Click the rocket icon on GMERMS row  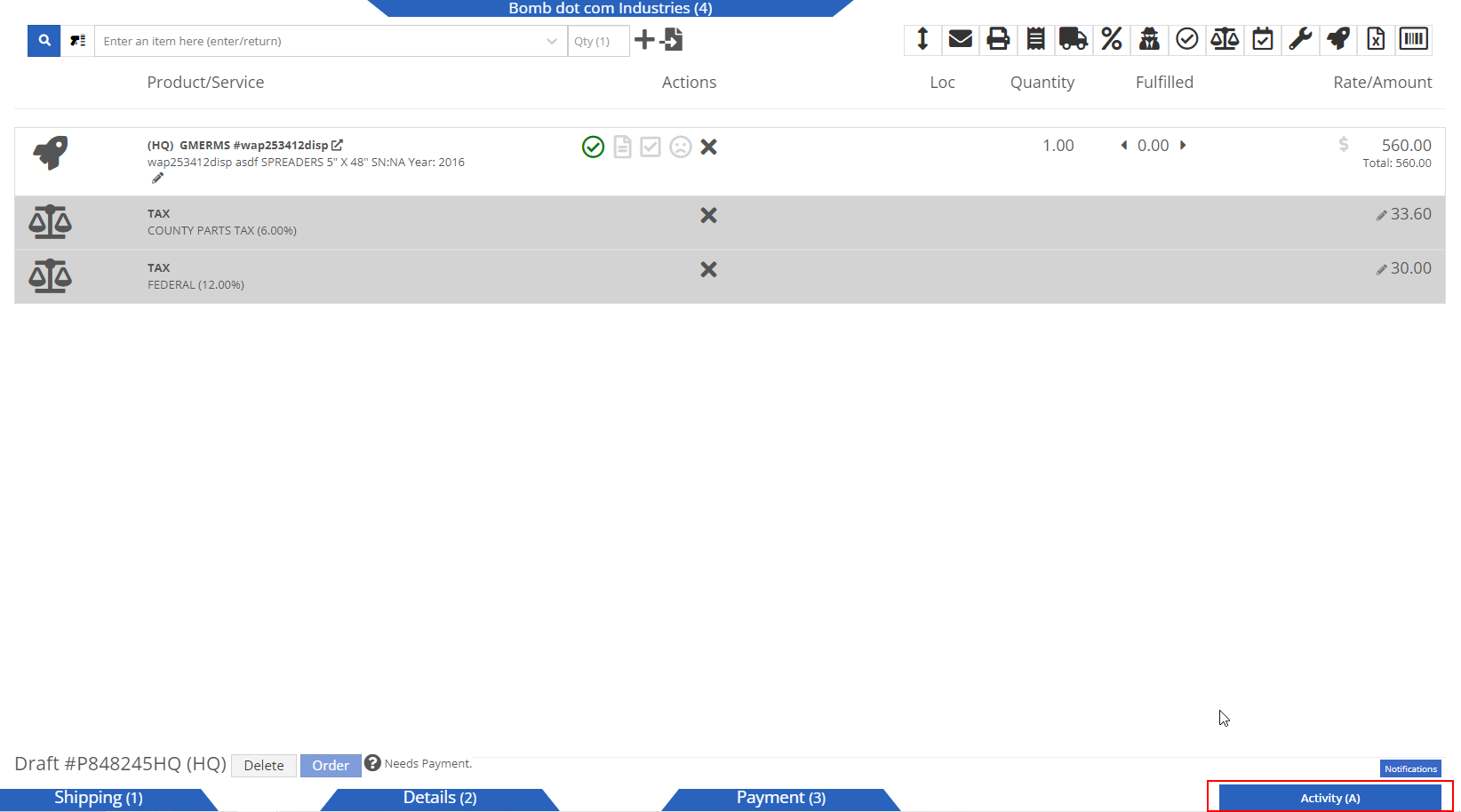pyautogui.click(x=51, y=153)
